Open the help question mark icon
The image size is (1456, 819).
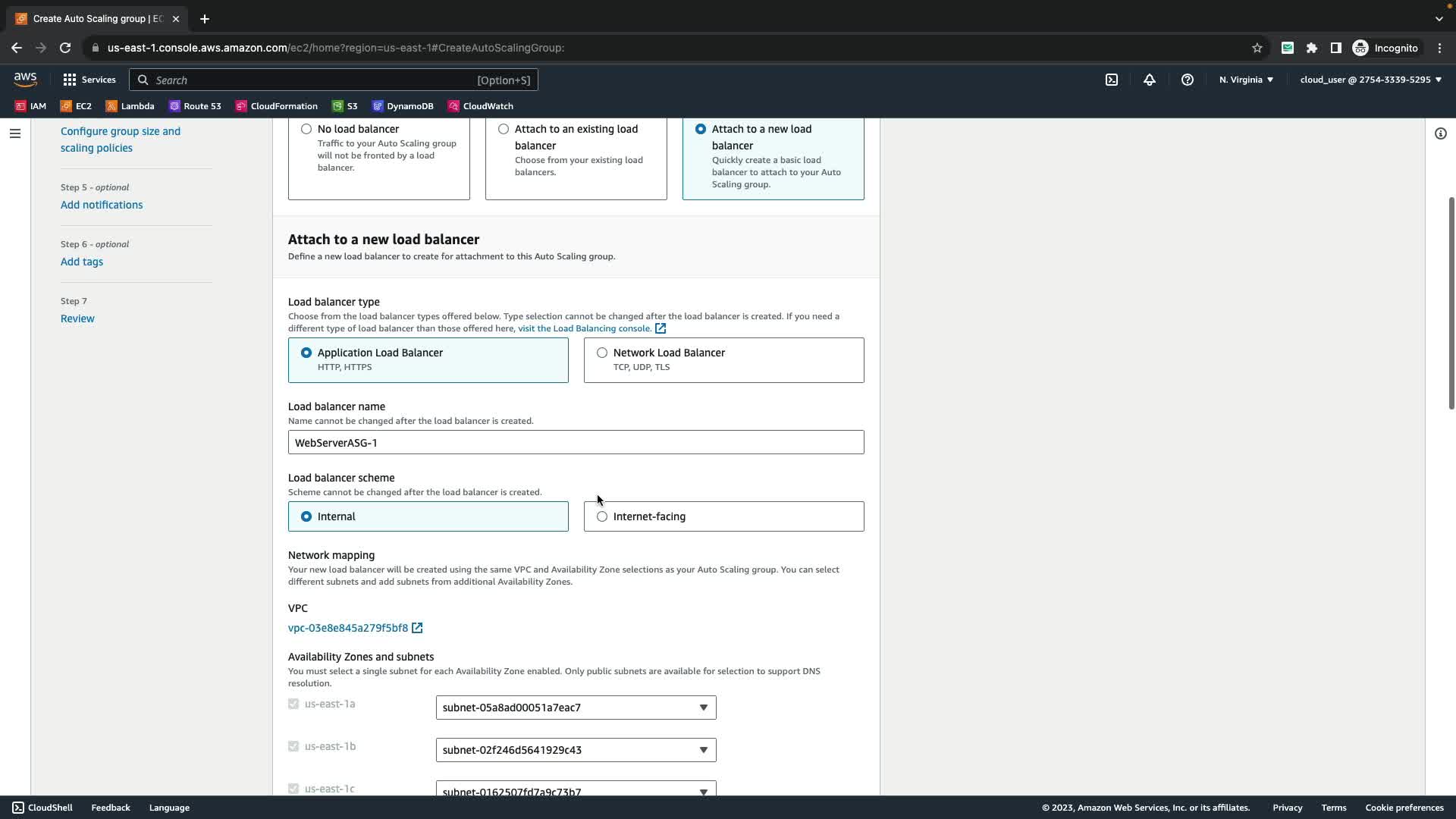tap(1188, 80)
